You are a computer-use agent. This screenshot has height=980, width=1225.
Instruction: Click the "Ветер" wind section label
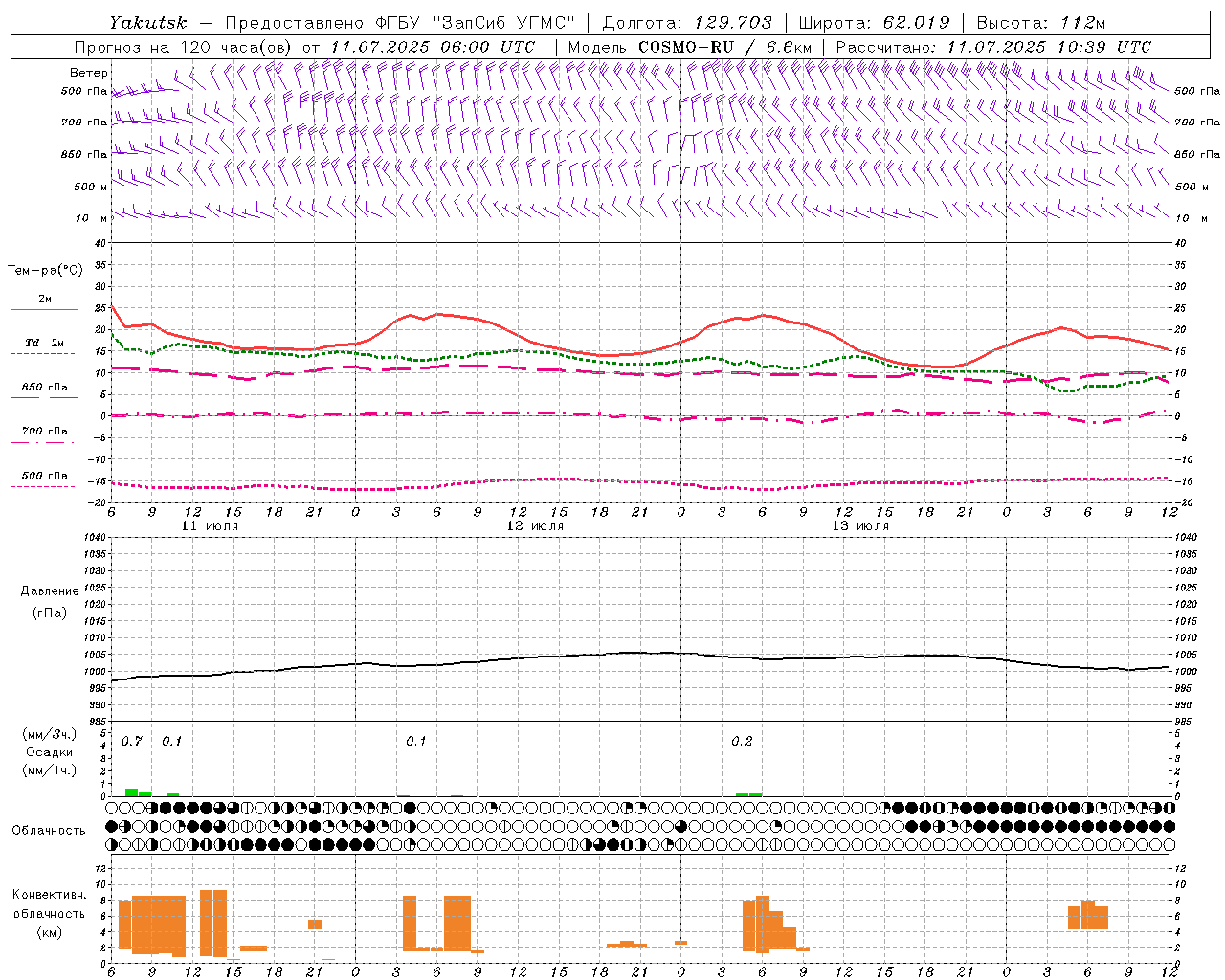(x=89, y=73)
